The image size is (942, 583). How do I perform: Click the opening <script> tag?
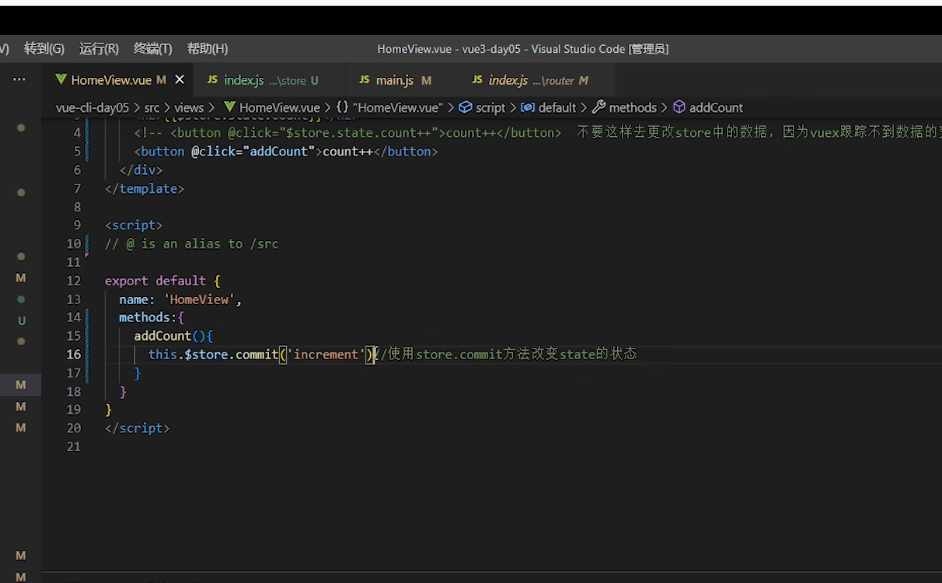click(x=133, y=225)
